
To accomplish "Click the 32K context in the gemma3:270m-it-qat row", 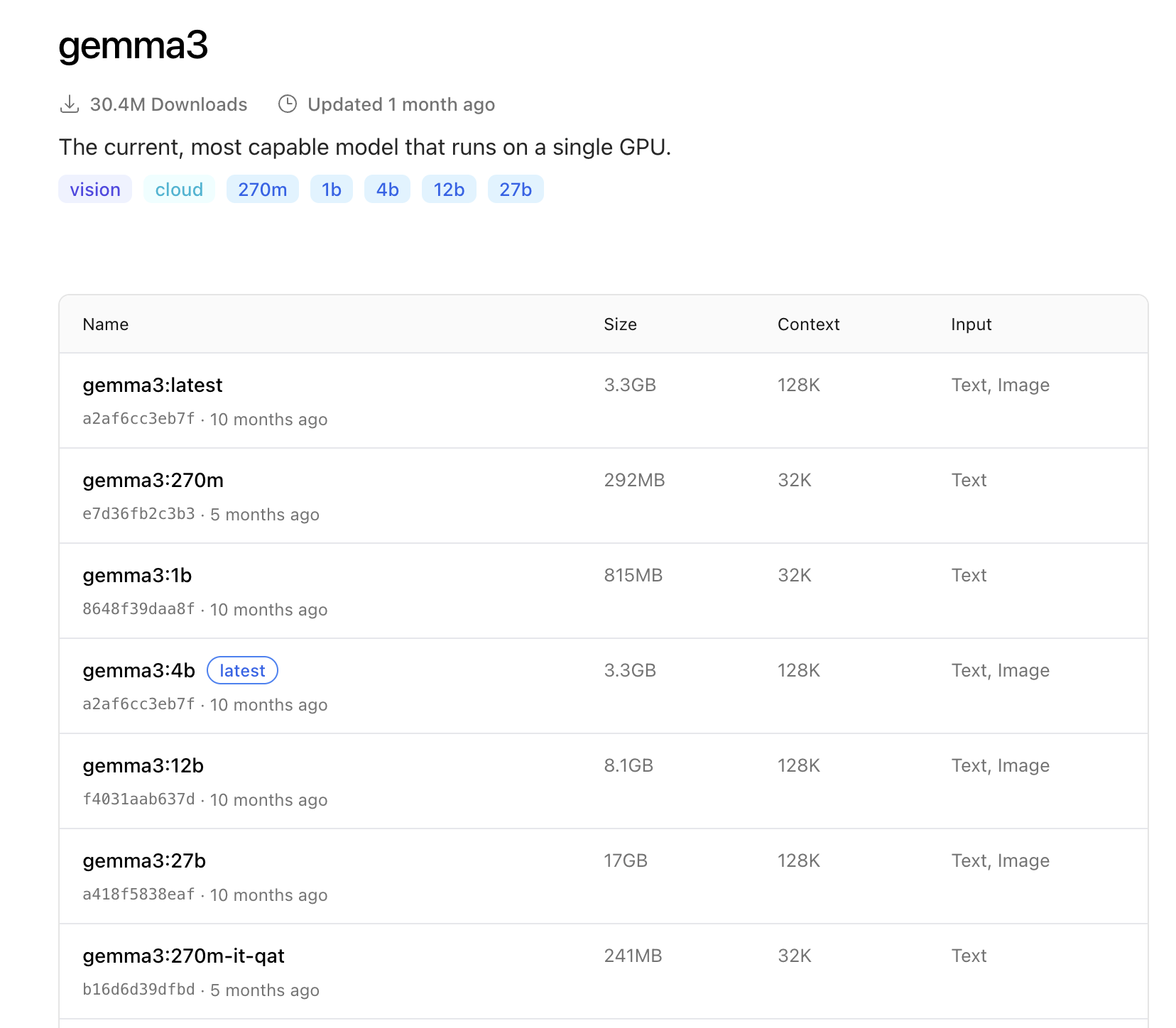I will tap(795, 956).
